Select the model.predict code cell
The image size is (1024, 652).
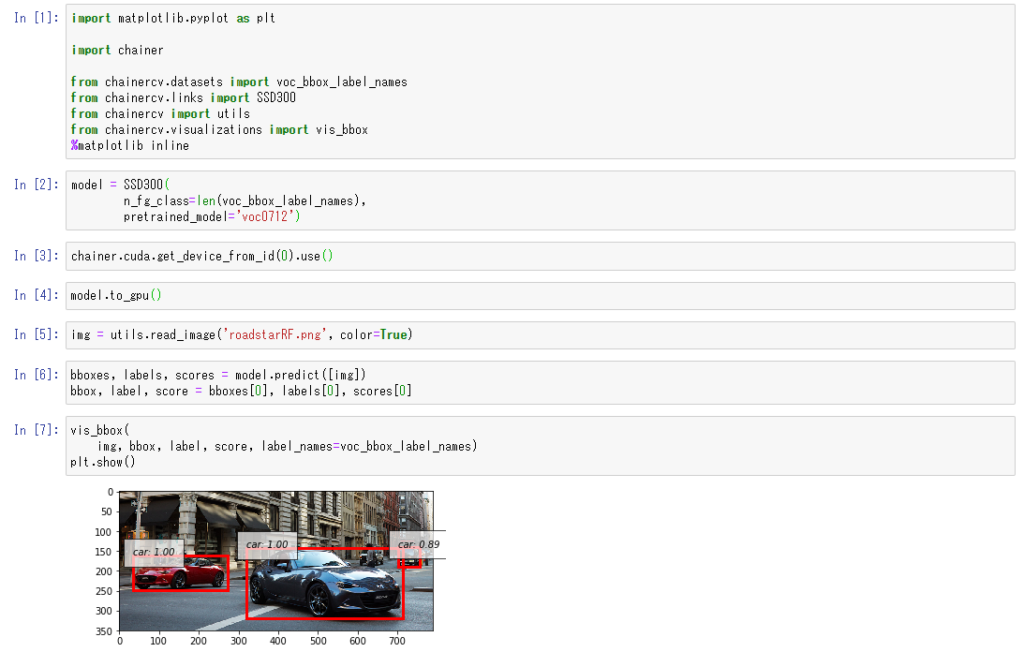pyautogui.click(x=540, y=383)
